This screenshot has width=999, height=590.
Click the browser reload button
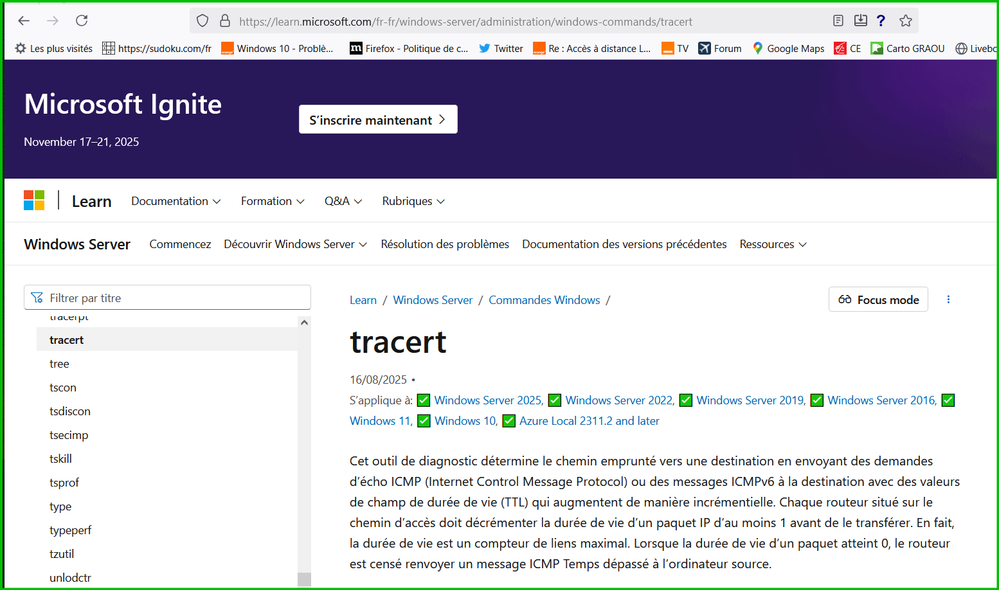coord(82,21)
